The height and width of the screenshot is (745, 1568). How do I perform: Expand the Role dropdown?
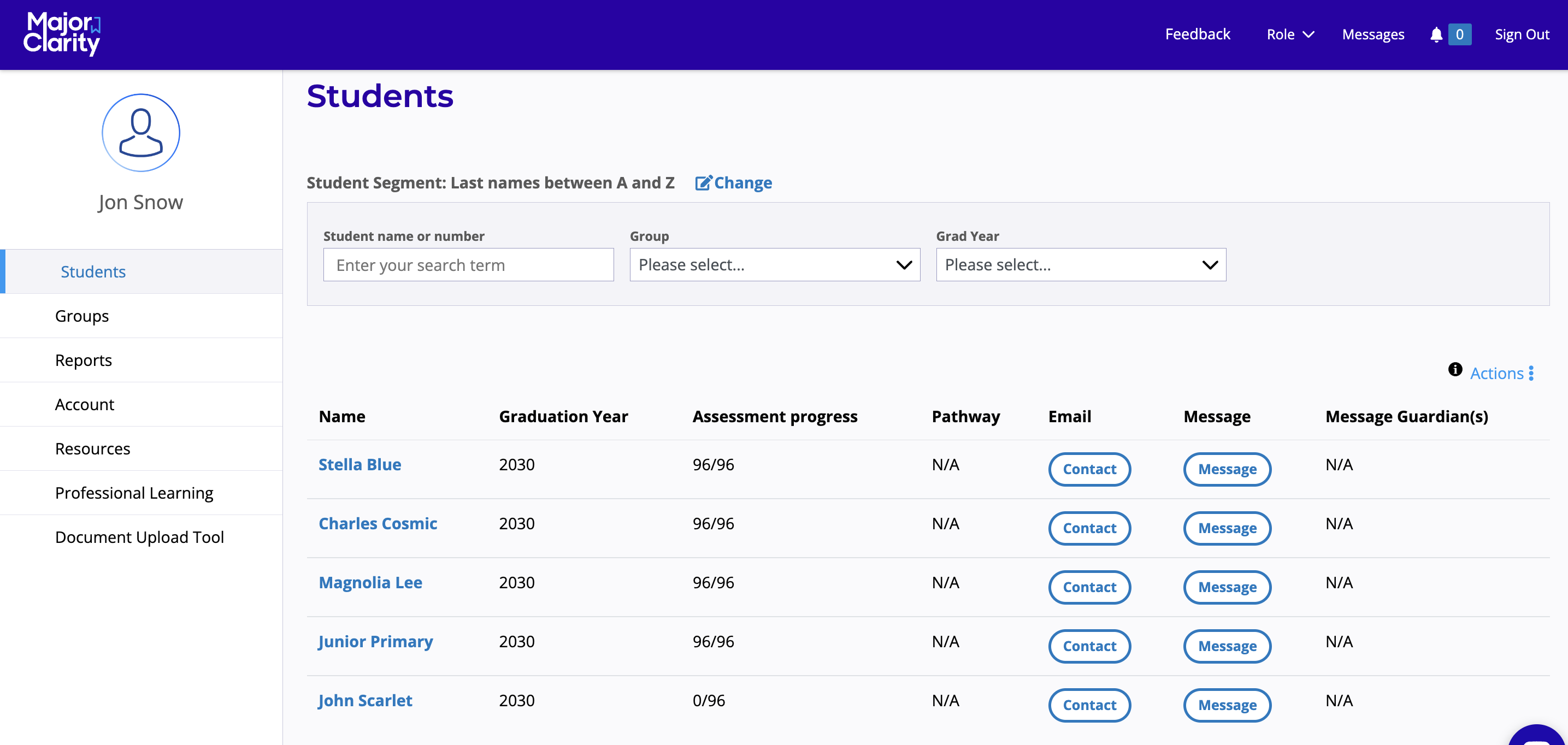point(1290,35)
